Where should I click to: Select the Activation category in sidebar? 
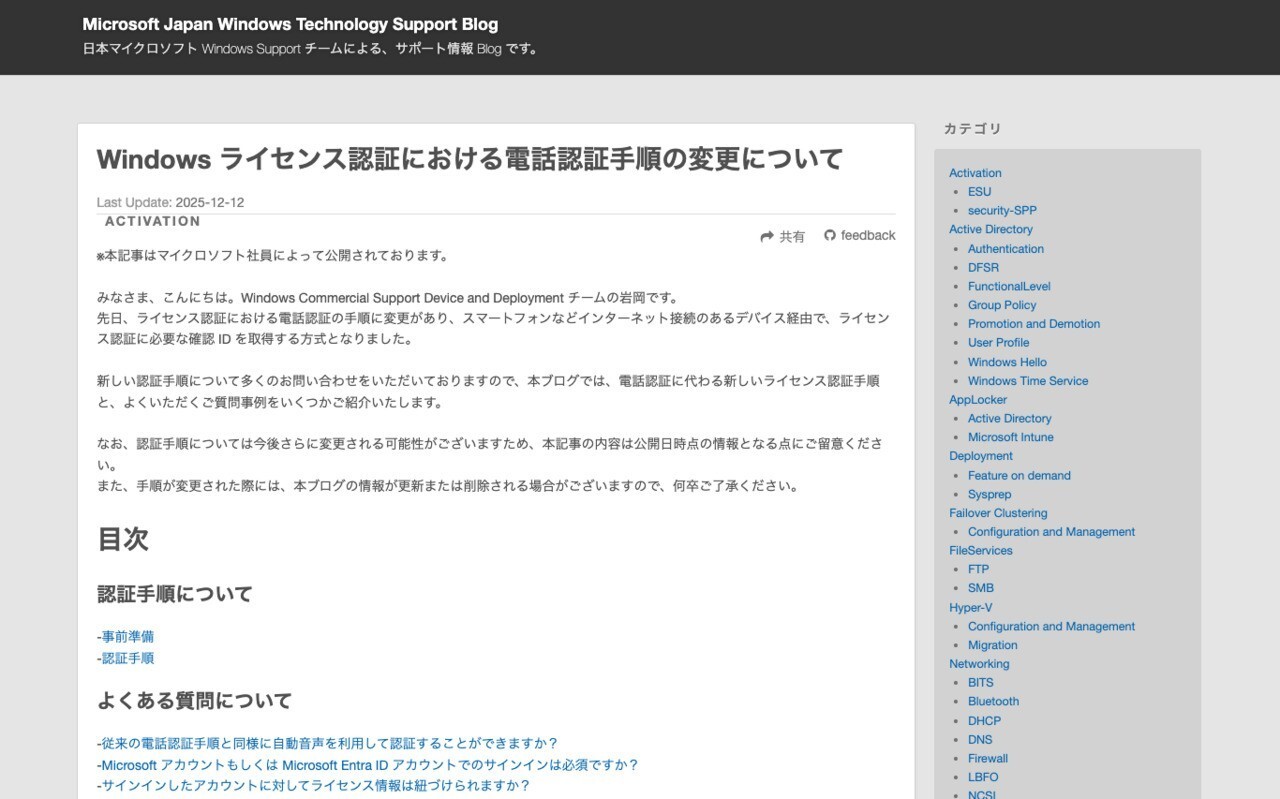[975, 173]
